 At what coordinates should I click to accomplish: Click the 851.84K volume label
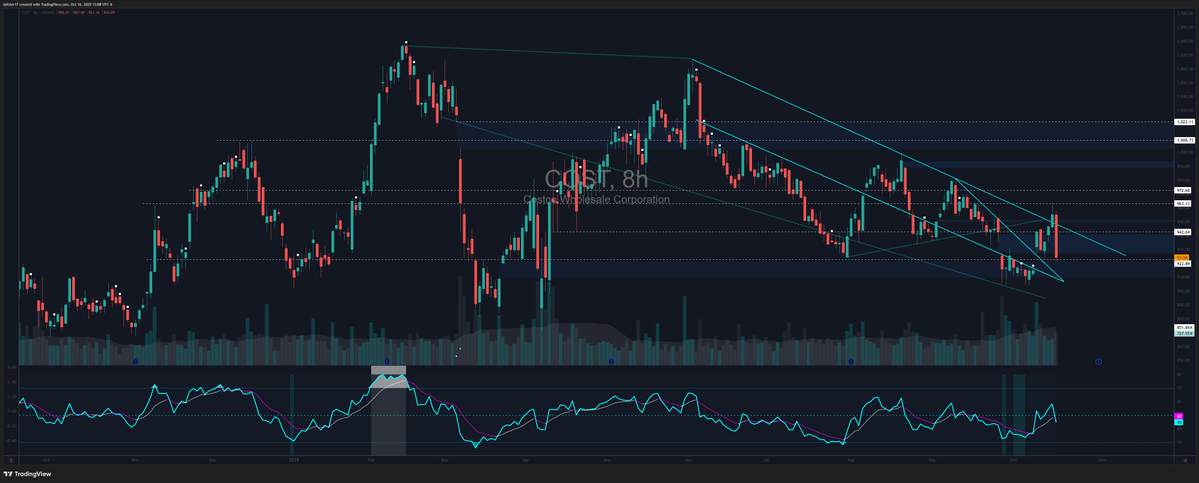[1183, 328]
